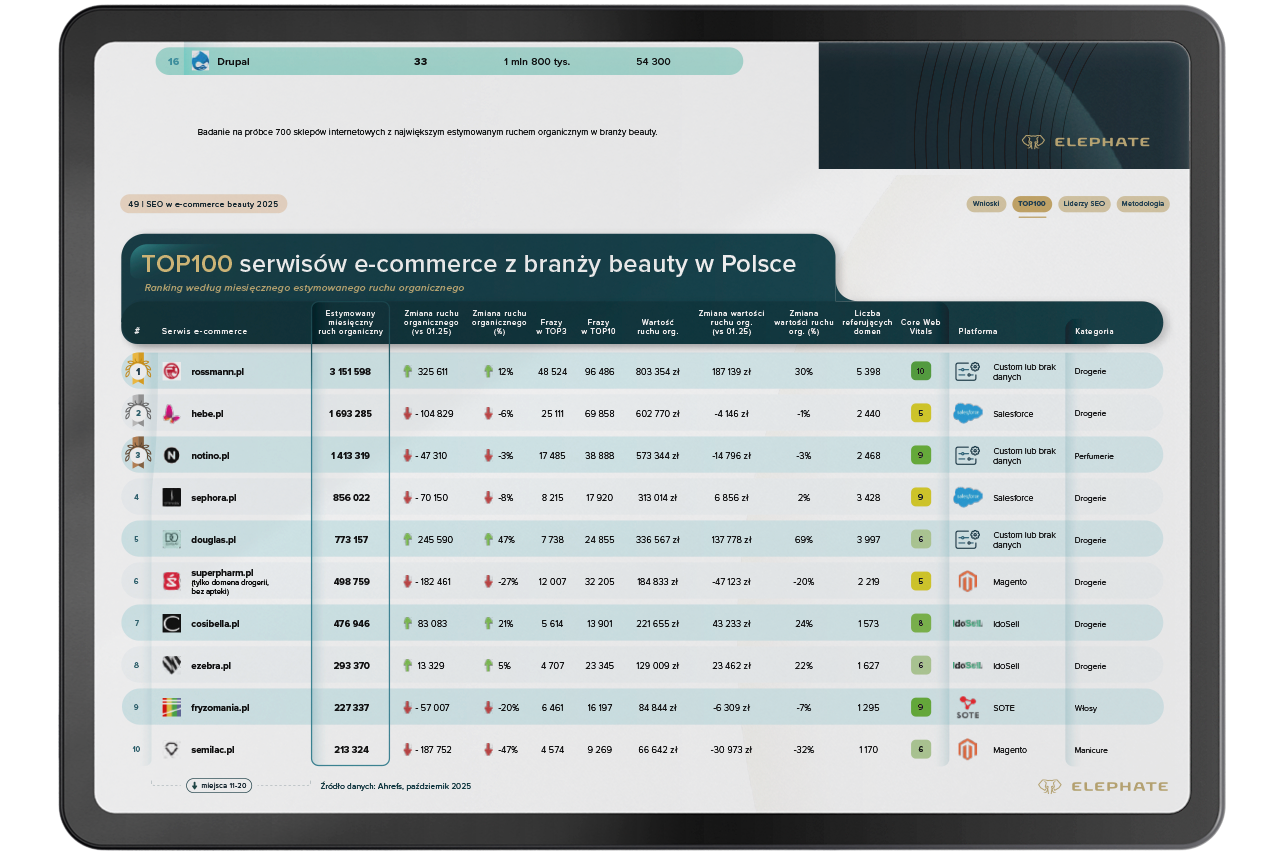Click the gold first-place medal badge
The height and width of the screenshot is (856, 1285).
pyautogui.click(x=137, y=371)
